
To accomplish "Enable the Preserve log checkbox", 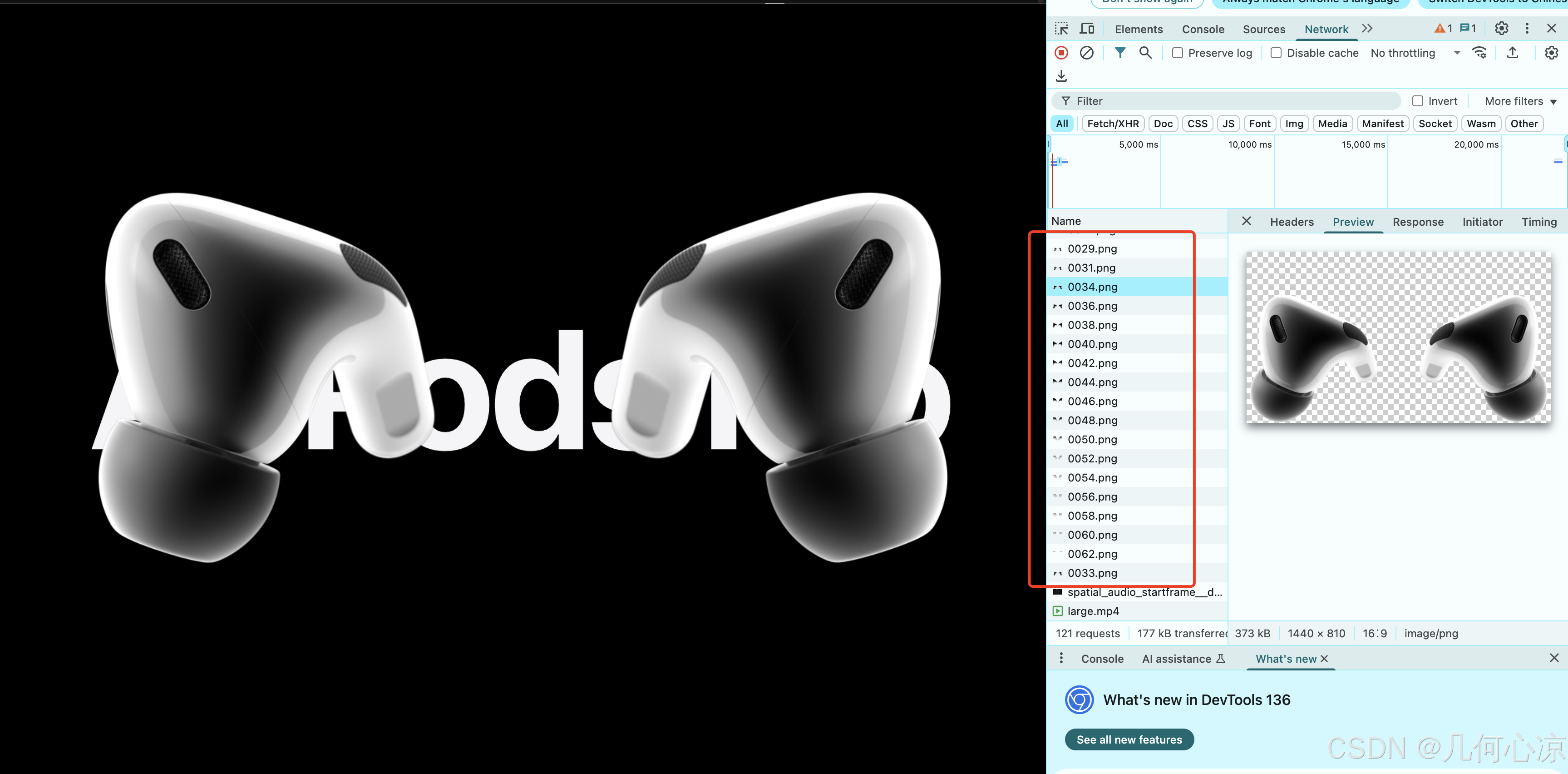I will coord(1178,53).
